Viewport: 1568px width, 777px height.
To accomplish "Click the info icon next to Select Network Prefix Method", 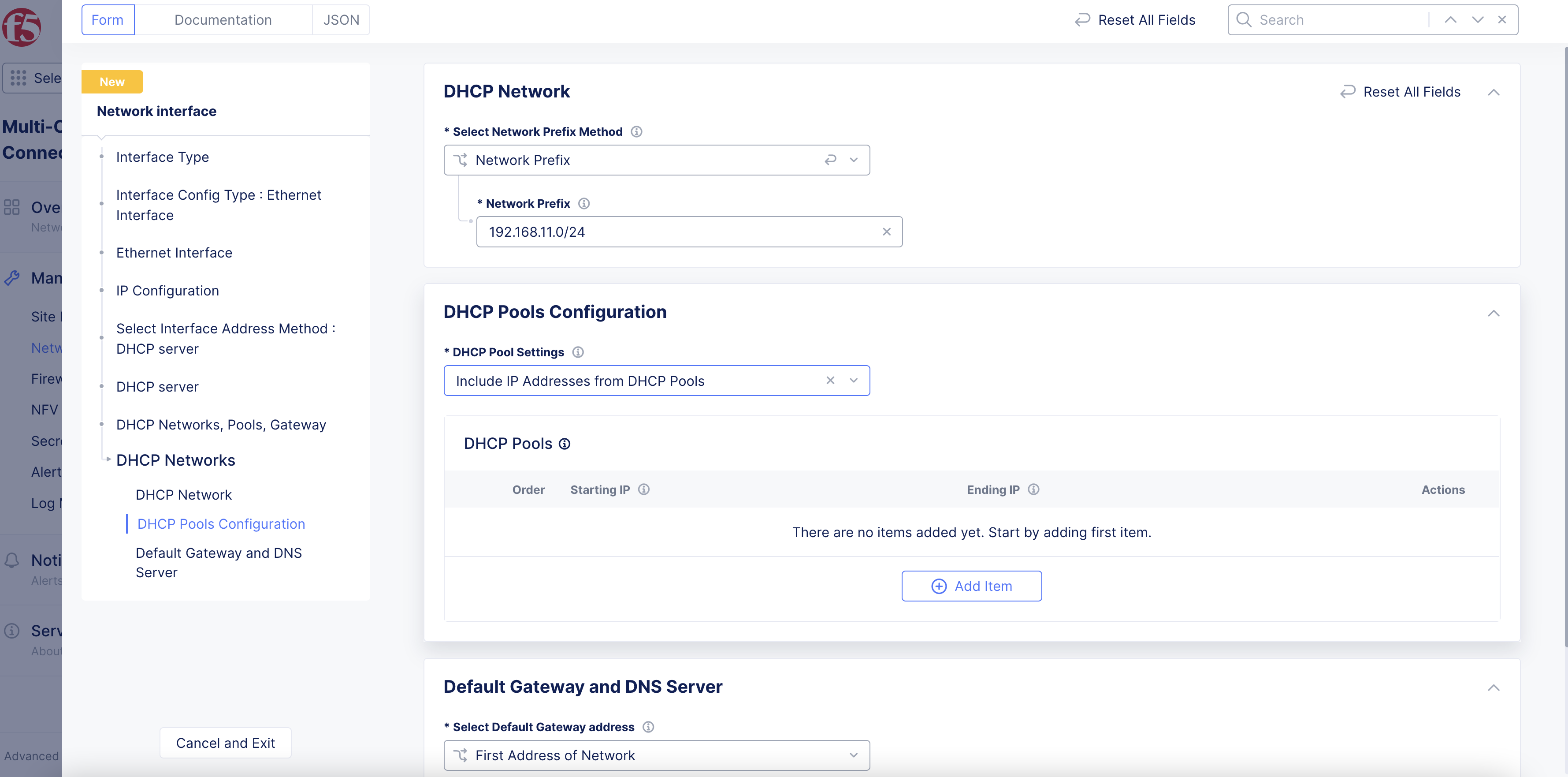I will point(637,131).
